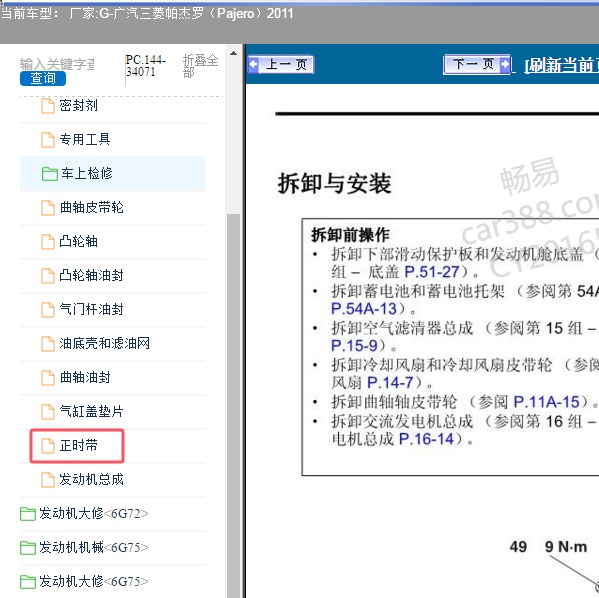Click the right arrow icon on 下一页
The height and width of the screenshot is (598, 599).
click(x=505, y=64)
